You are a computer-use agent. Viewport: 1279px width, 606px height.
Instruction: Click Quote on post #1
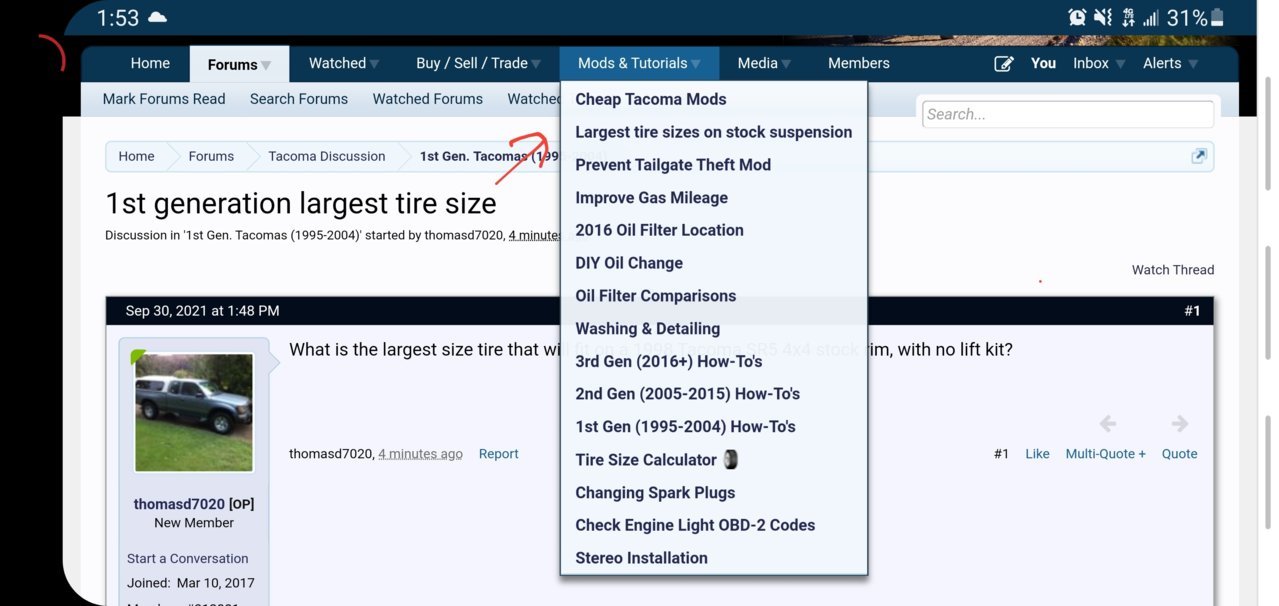pos(1179,454)
